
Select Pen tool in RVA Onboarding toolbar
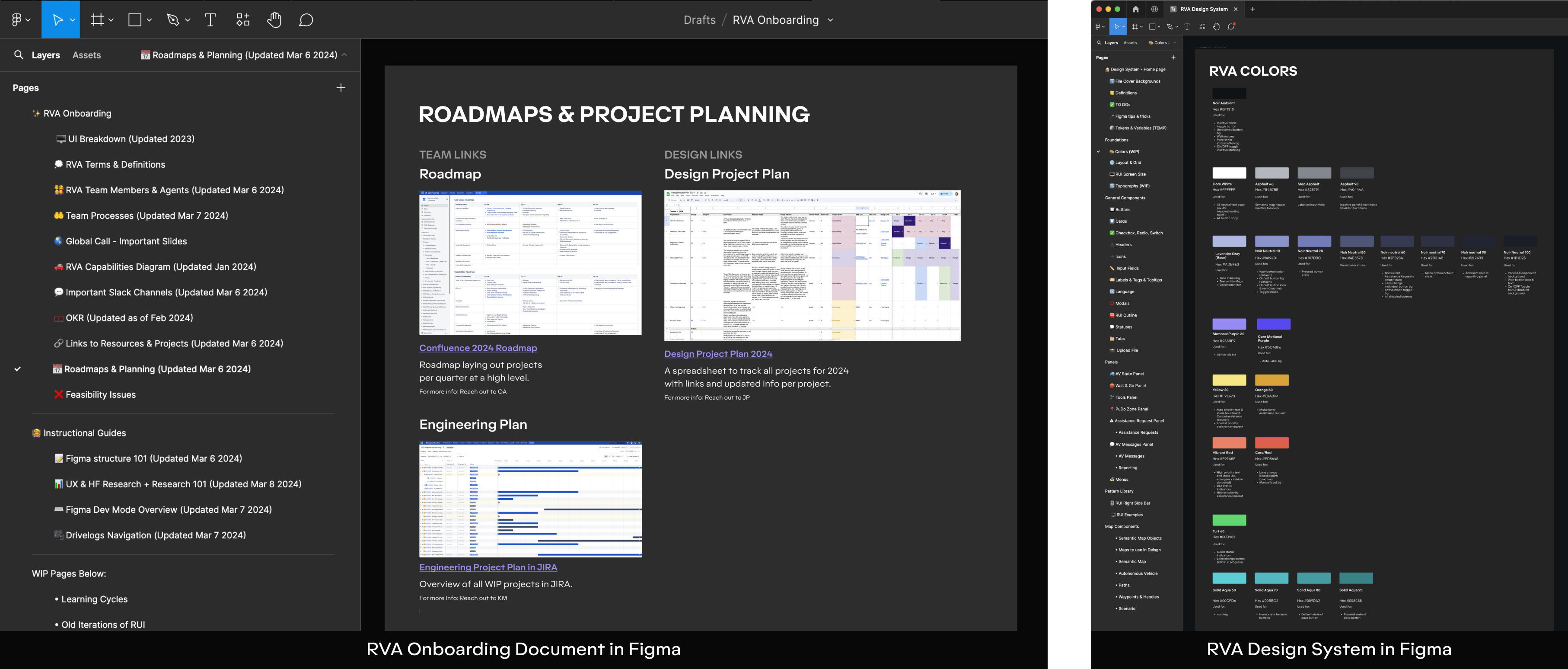pyautogui.click(x=173, y=20)
